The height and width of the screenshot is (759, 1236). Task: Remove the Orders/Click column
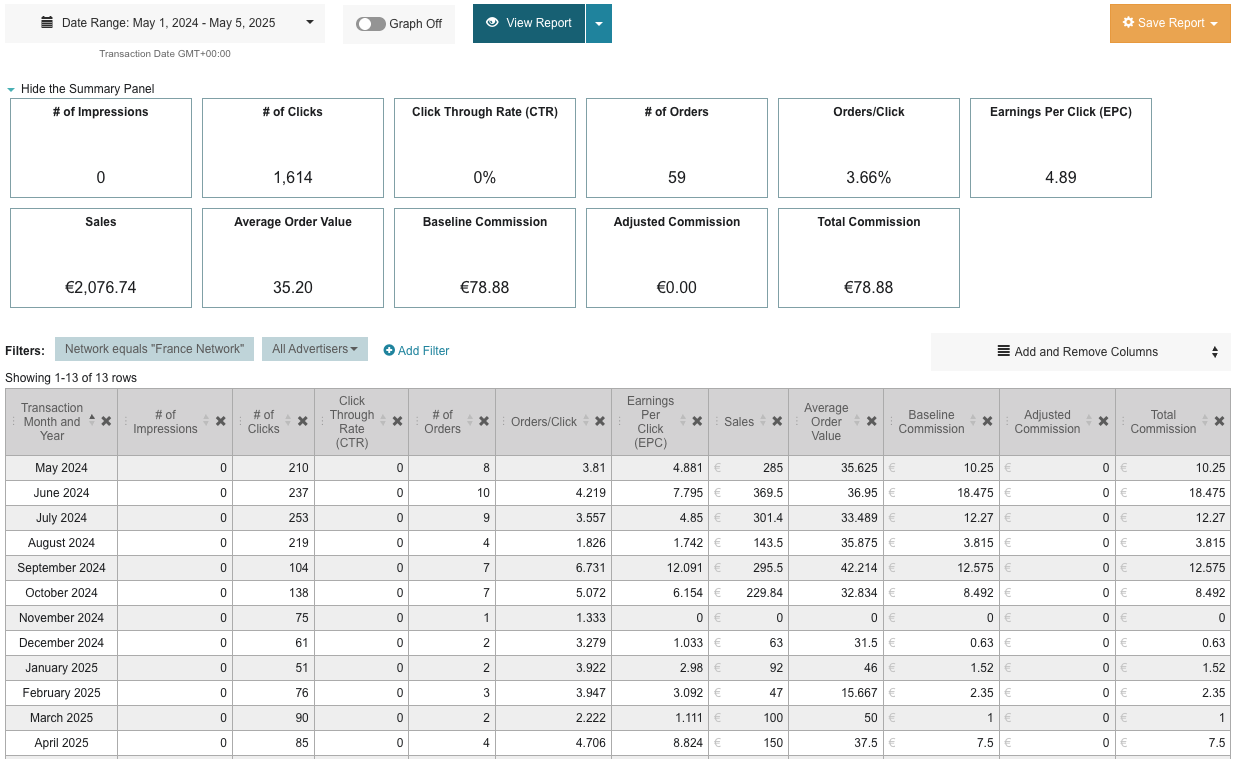click(600, 421)
